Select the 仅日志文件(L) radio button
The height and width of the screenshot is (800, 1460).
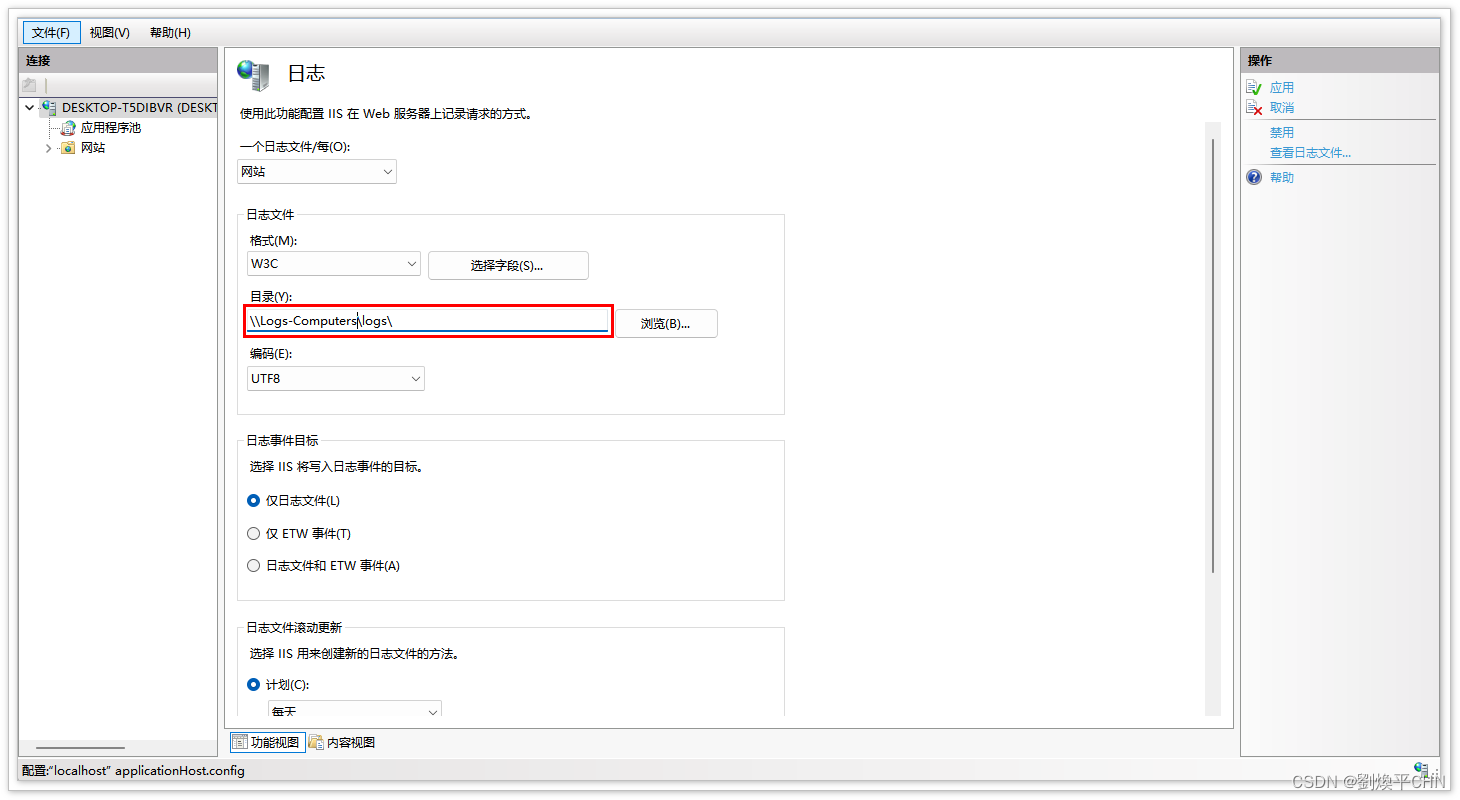[x=253, y=501]
